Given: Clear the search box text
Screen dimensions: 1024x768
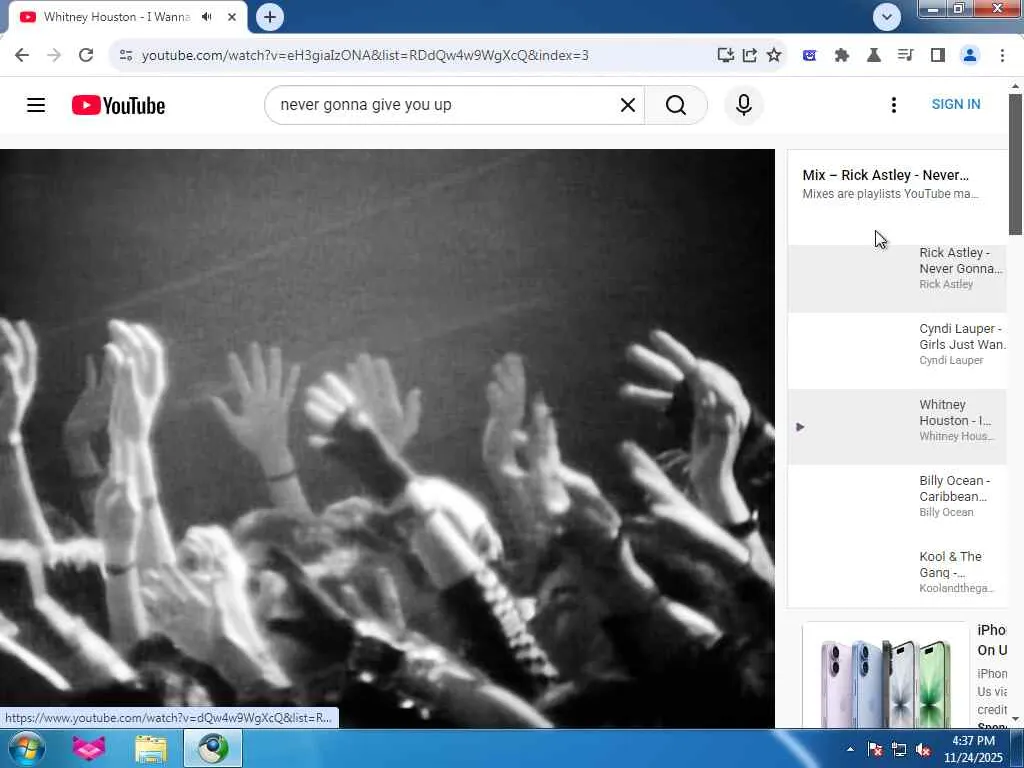Looking at the screenshot, I should (628, 104).
